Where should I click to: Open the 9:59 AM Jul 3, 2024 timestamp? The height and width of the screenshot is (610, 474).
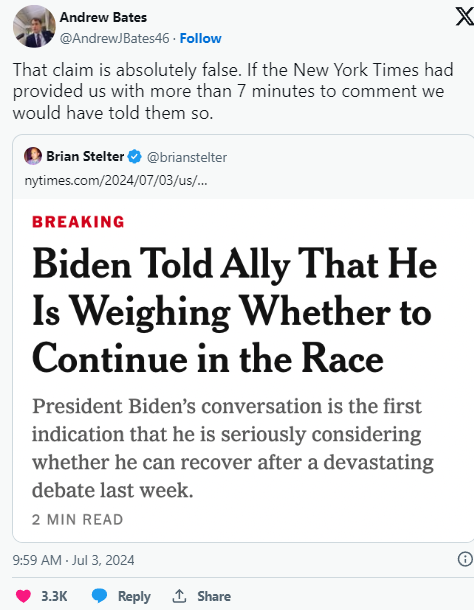pyautogui.click(x=74, y=560)
